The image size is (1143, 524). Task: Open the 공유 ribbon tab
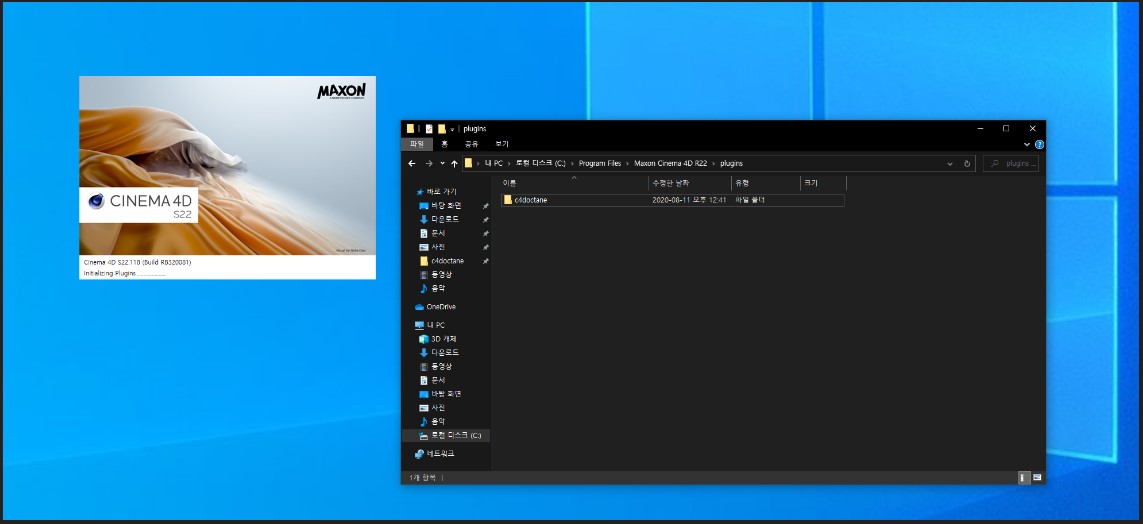pyautogui.click(x=472, y=144)
